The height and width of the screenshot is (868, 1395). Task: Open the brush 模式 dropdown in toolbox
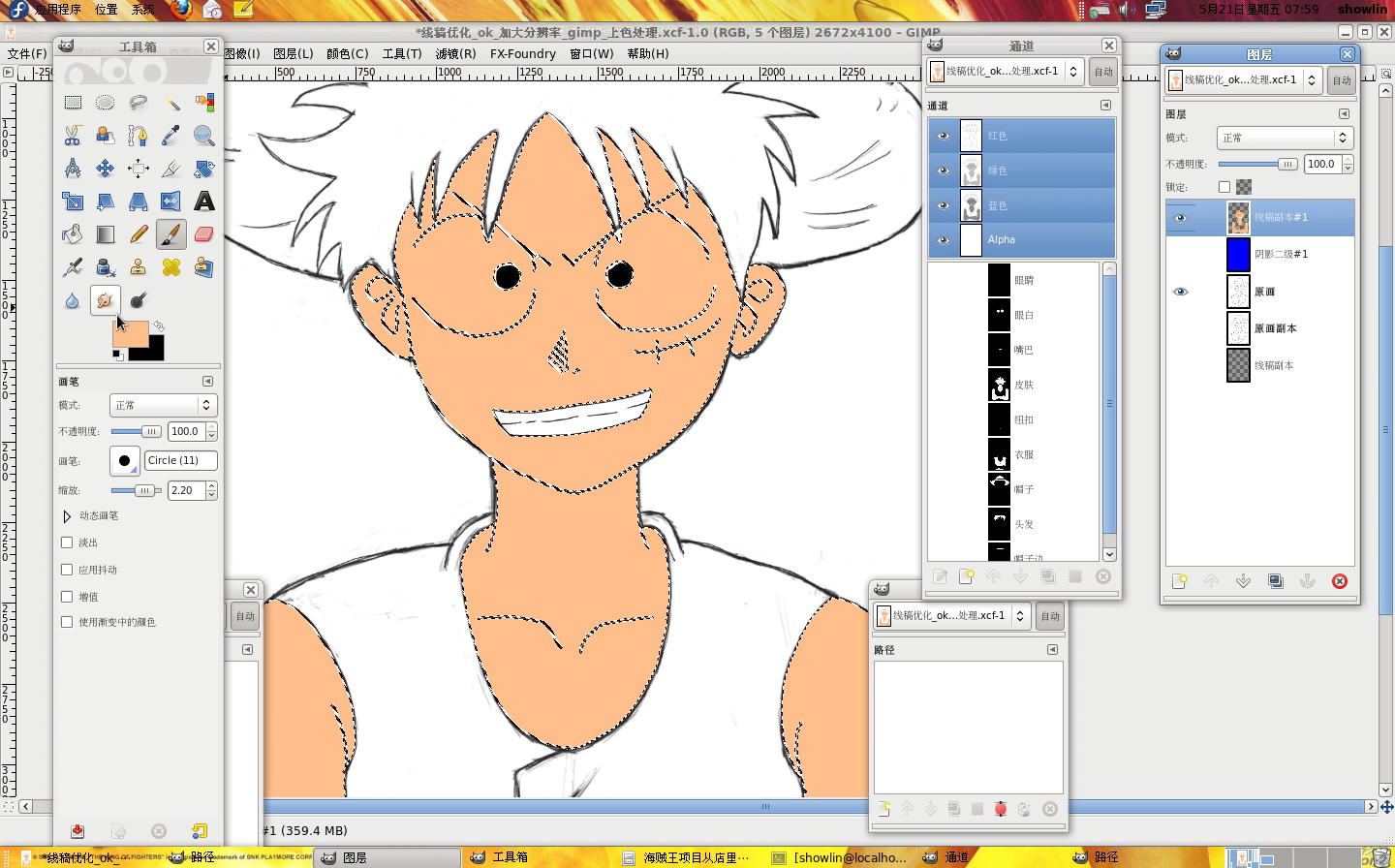click(163, 405)
